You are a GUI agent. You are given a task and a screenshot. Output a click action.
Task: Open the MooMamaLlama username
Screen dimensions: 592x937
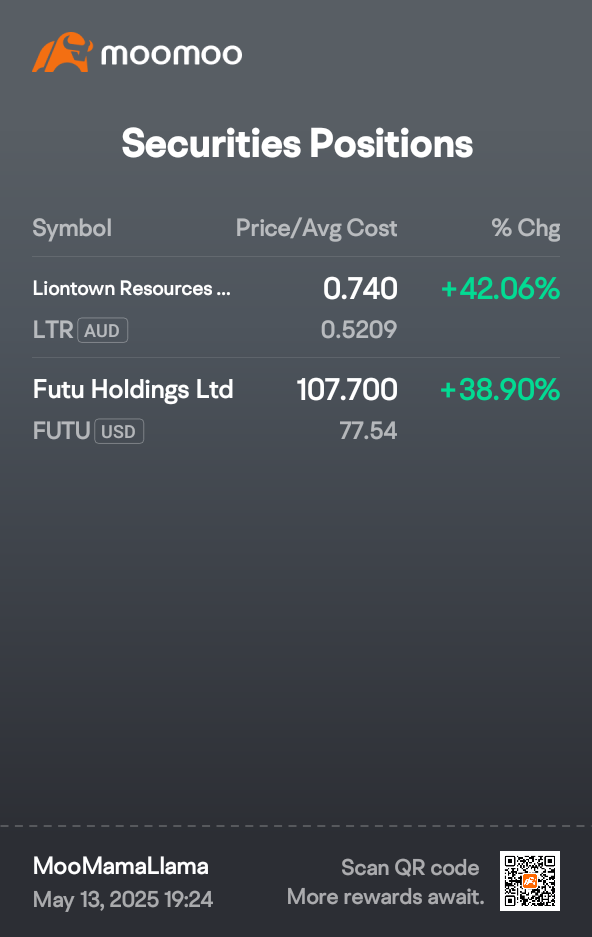[121, 866]
